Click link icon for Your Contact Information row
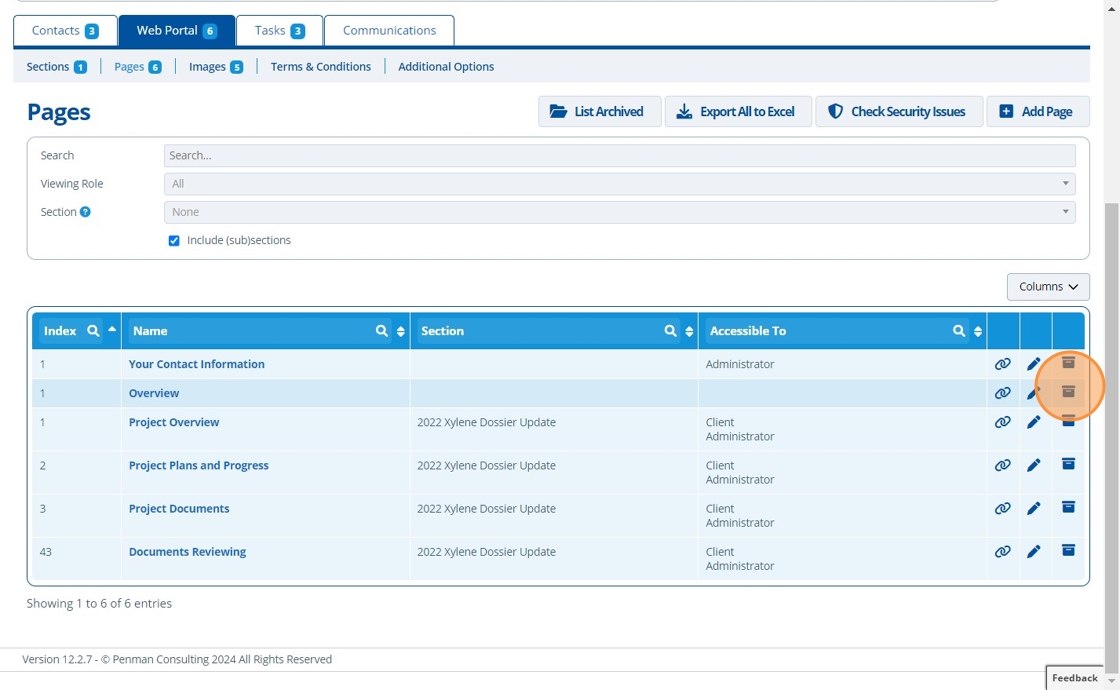 pos(1002,364)
